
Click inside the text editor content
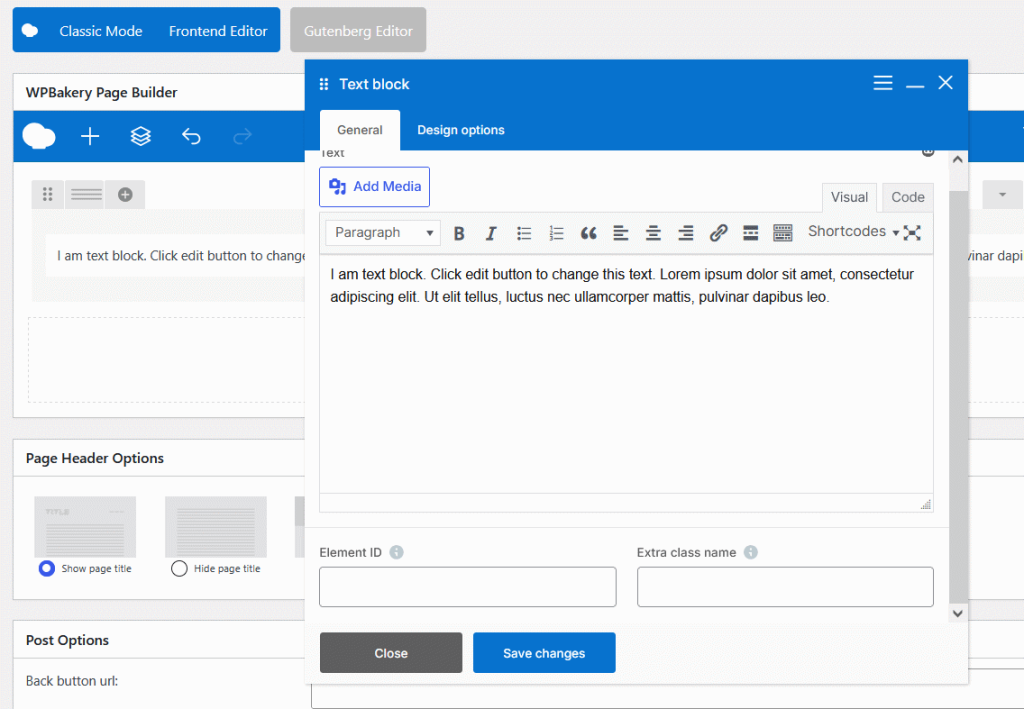tap(626, 372)
